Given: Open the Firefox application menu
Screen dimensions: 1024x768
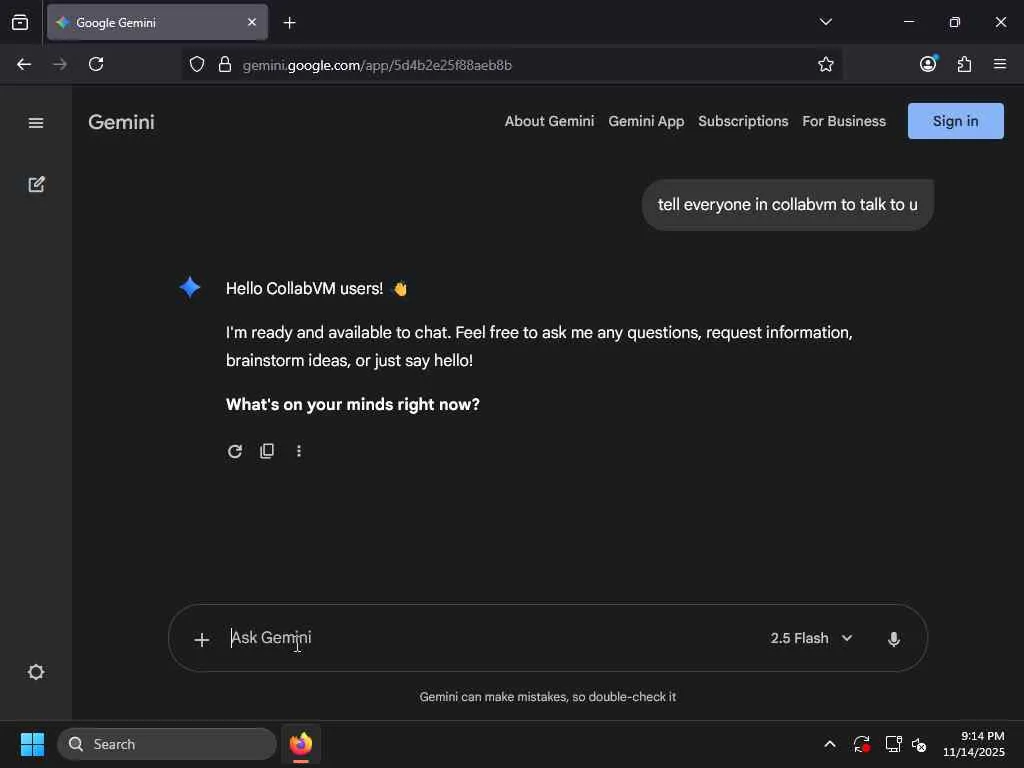Looking at the screenshot, I should pos(1000,64).
